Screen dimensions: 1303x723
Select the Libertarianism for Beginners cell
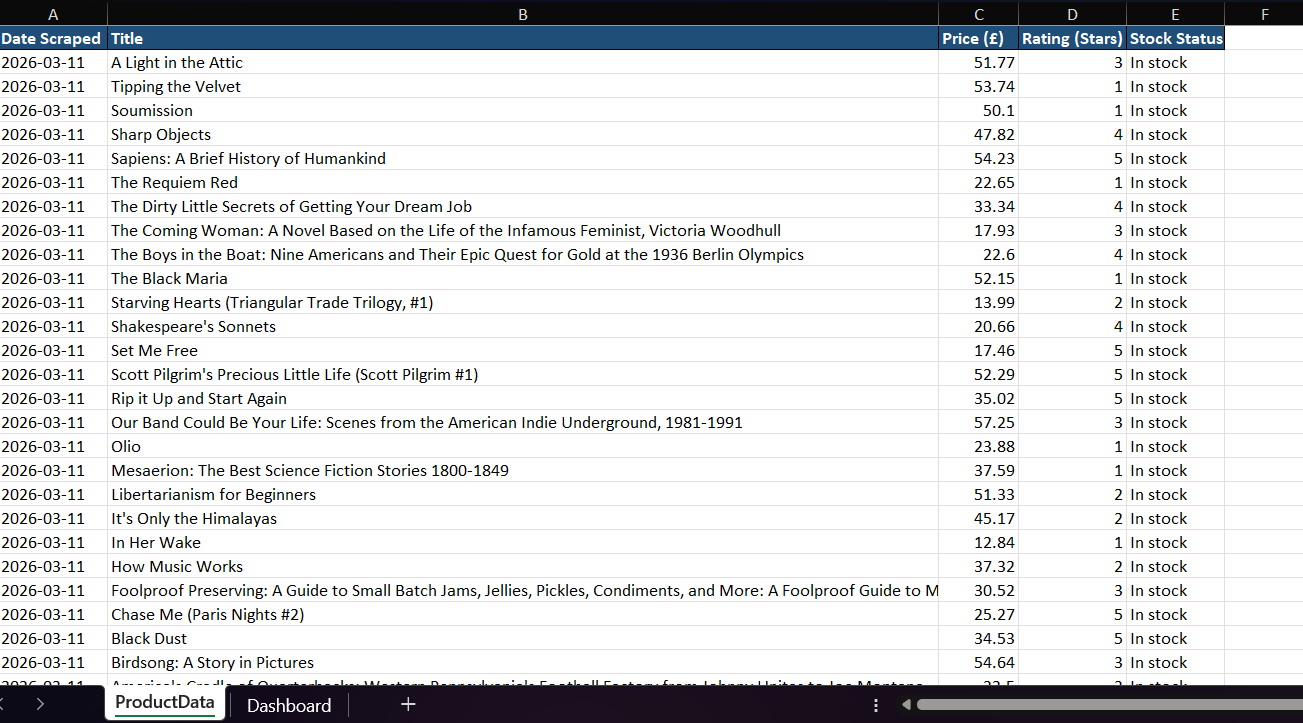(x=523, y=494)
